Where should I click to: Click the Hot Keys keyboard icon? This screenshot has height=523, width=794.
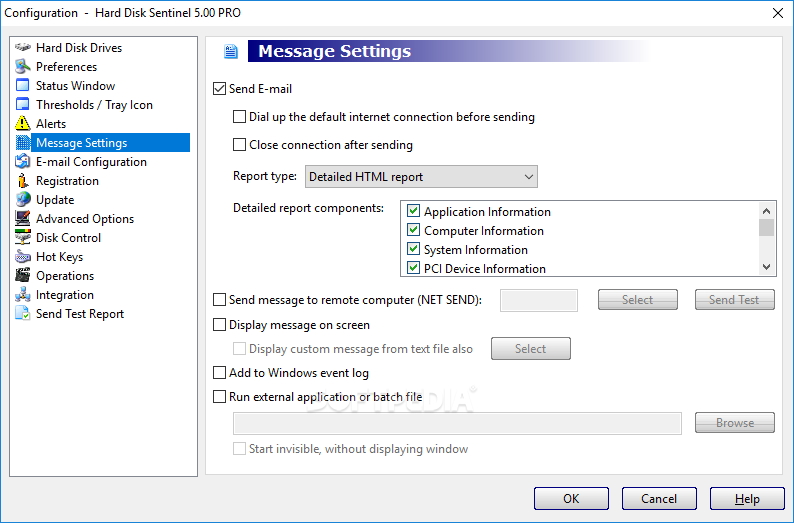(x=23, y=257)
